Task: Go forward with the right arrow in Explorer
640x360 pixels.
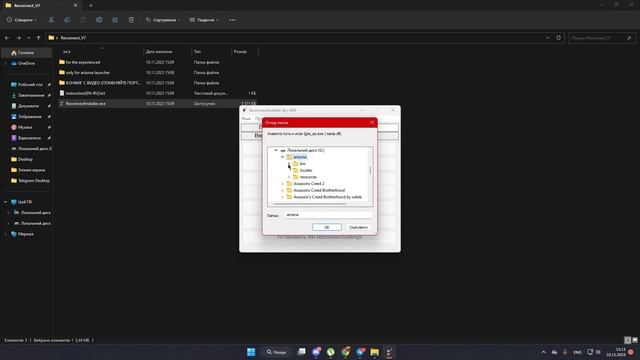Action: point(18,38)
